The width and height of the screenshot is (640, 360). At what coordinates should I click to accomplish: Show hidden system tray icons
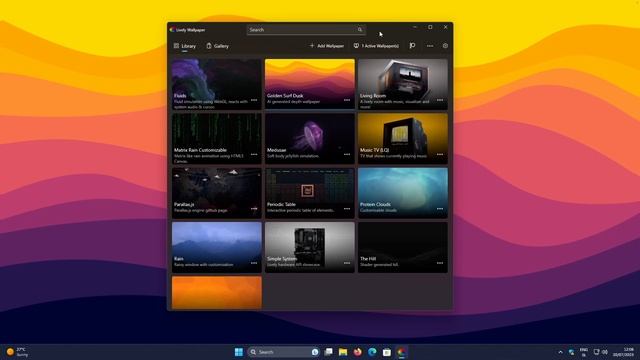click(x=560, y=352)
